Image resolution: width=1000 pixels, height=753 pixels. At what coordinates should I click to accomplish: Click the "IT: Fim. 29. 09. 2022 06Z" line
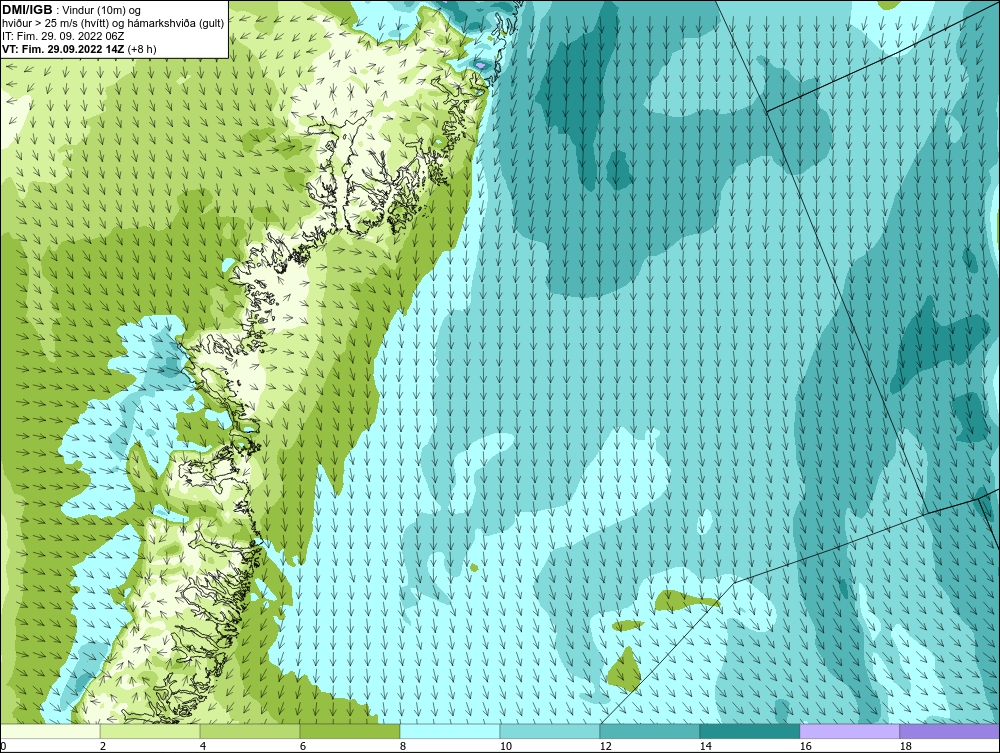pos(63,36)
